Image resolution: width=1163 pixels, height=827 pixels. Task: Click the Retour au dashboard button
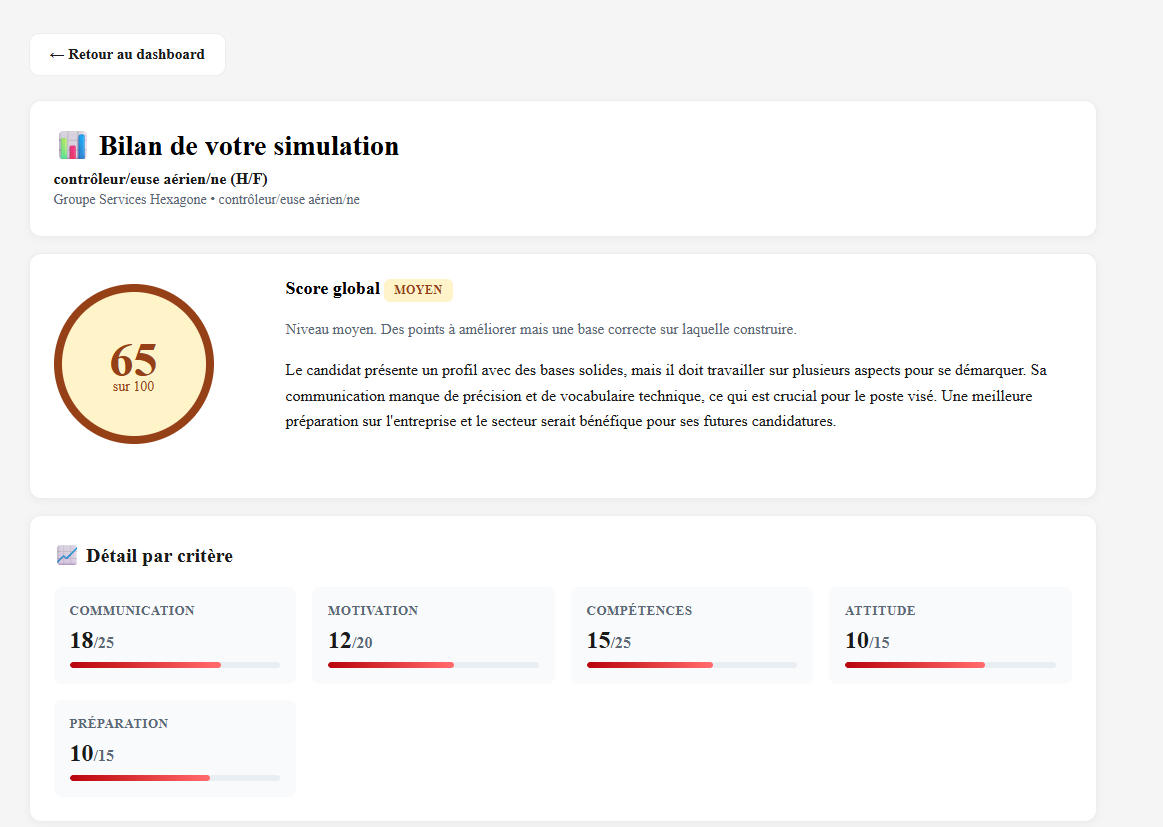tap(127, 54)
